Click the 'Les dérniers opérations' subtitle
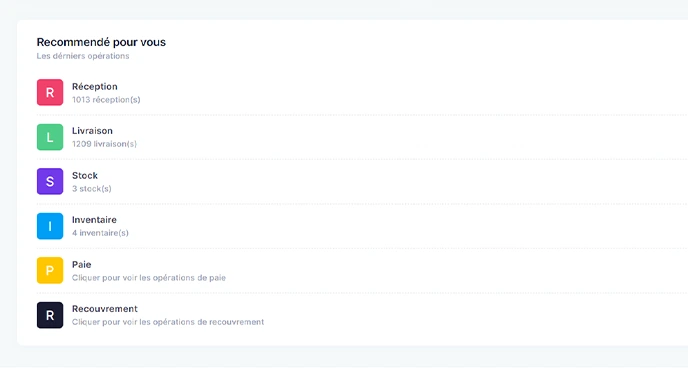This screenshot has width=688, height=376. click(x=83, y=56)
